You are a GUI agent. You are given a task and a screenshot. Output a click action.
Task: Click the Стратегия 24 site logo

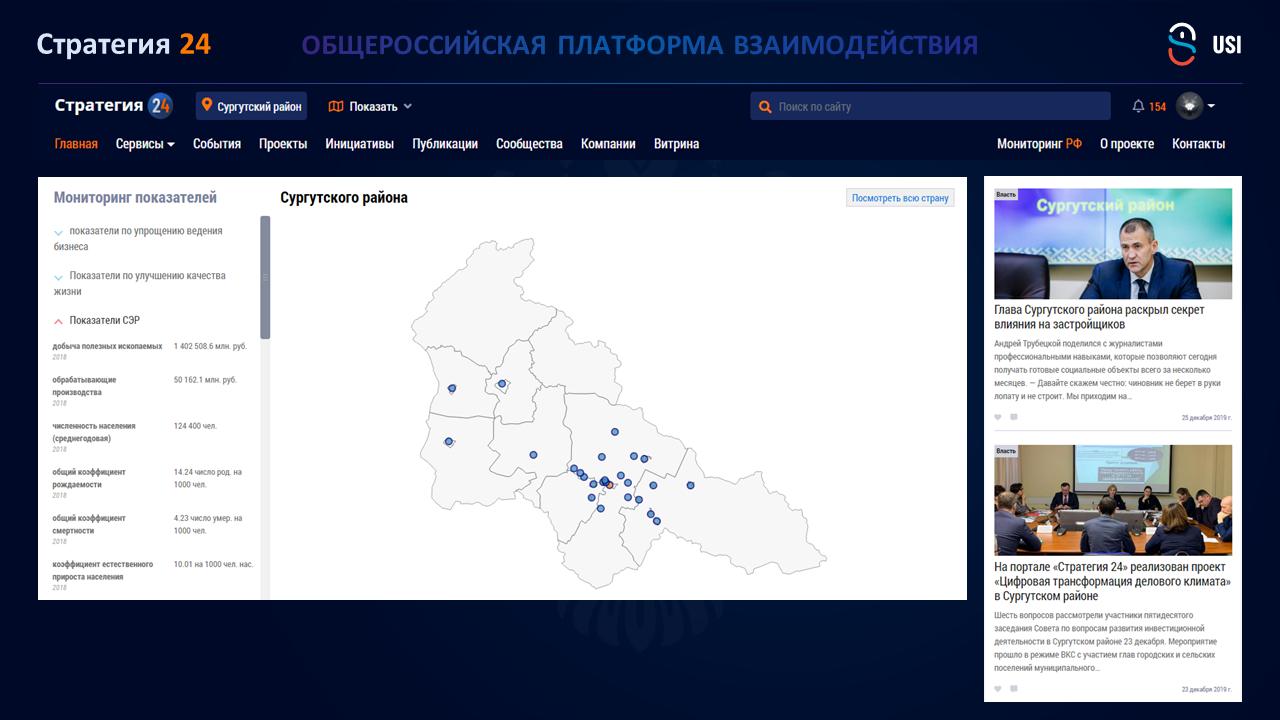(x=113, y=106)
